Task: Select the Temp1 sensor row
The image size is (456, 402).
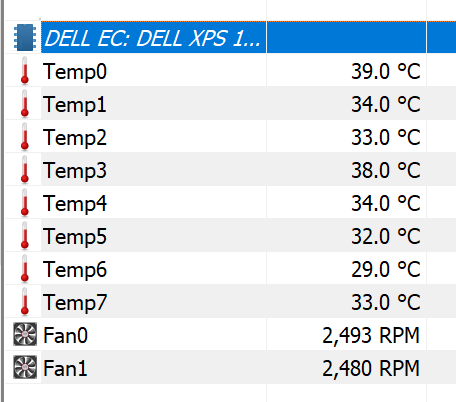Action: click(x=231, y=103)
